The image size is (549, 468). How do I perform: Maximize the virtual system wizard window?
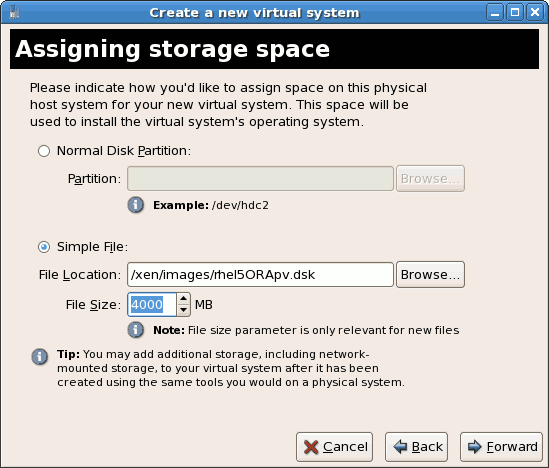[x=515, y=13]
